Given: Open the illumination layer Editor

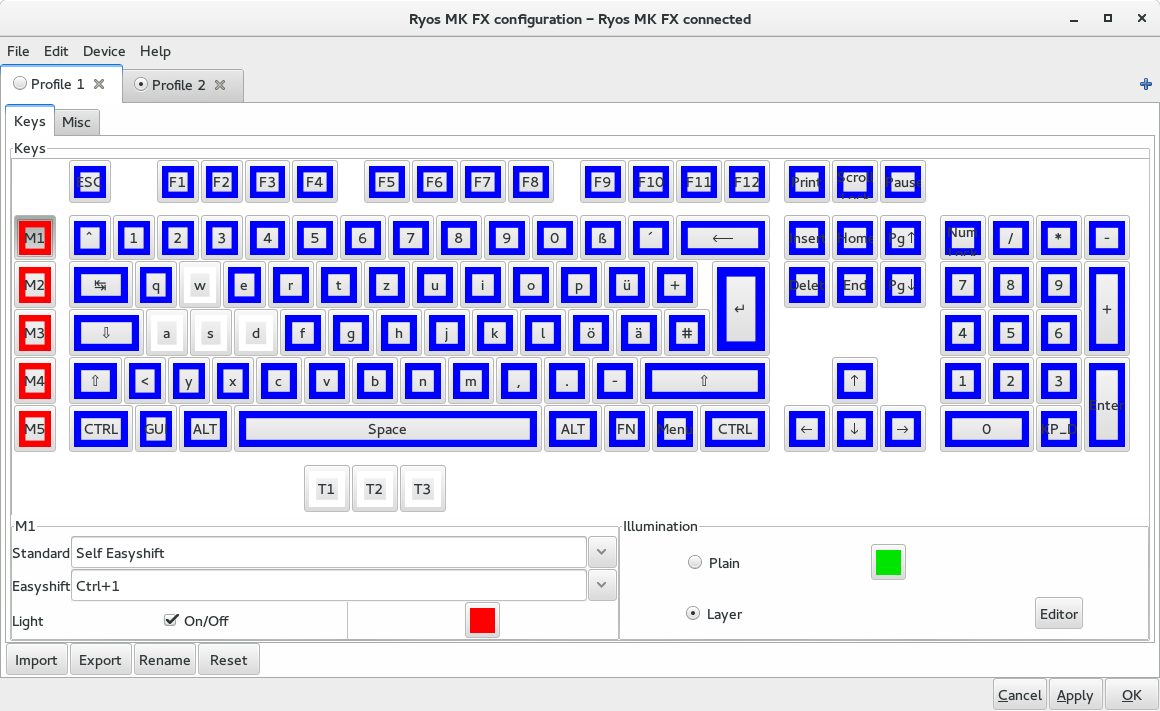Looking at the screenshot, I should point(1058,614).
